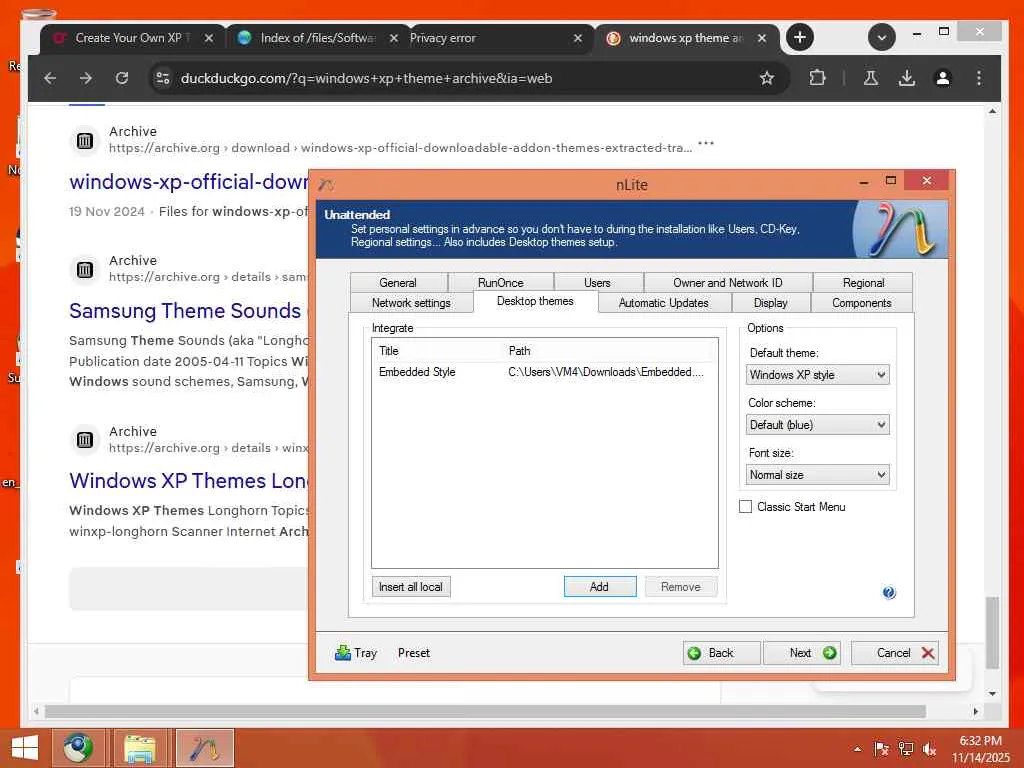
Task: Click the browser horizontal scrollbar
Action: (x=485, y=711)
